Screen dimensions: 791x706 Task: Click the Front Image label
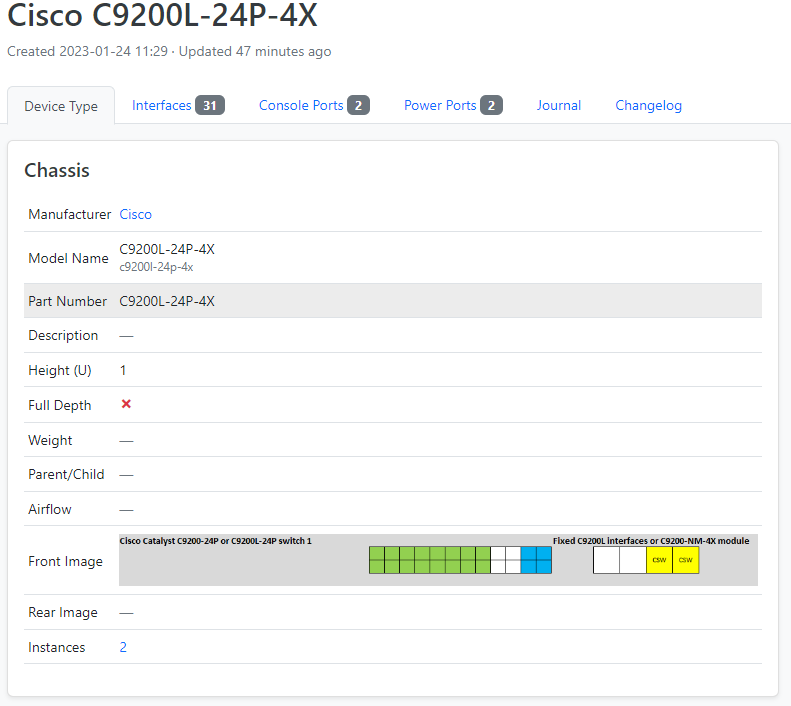pyautogui.click(x=66, y=561)
